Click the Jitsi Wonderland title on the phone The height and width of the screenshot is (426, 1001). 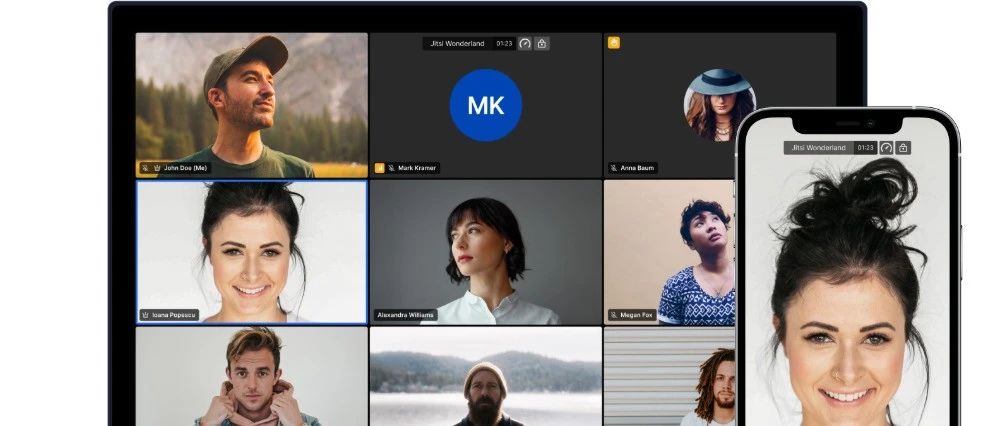click(x=818, y=148)
